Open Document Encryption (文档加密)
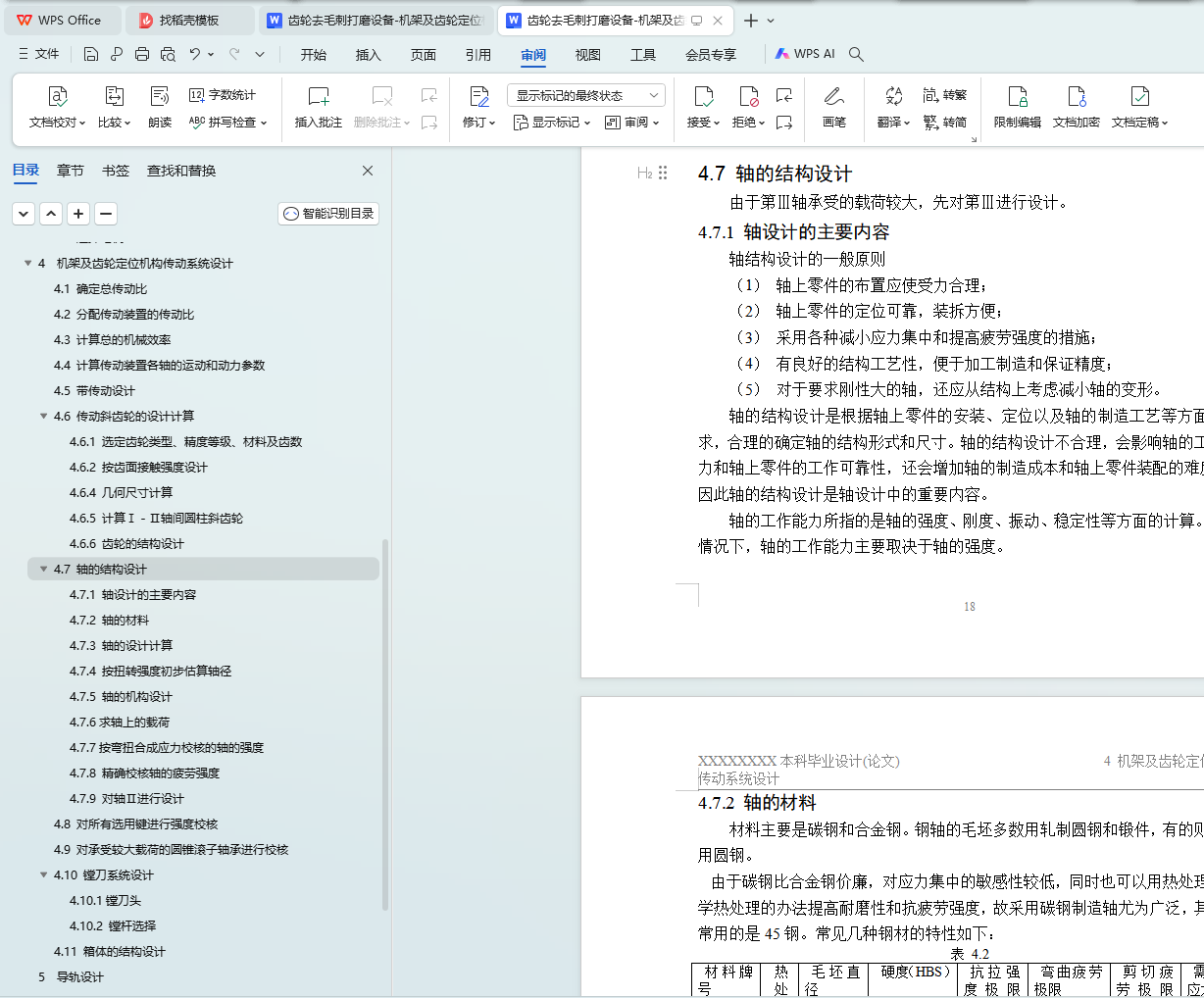The width and height of the screenshot is (1204, 998). point(1077,109)
